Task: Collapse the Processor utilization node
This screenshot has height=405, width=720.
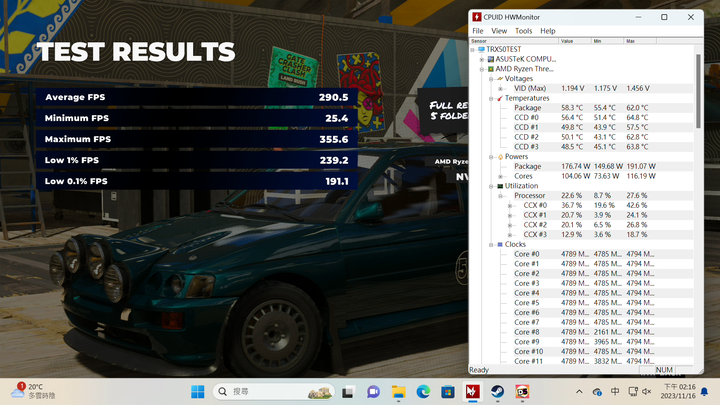Action: coord(501,196)
